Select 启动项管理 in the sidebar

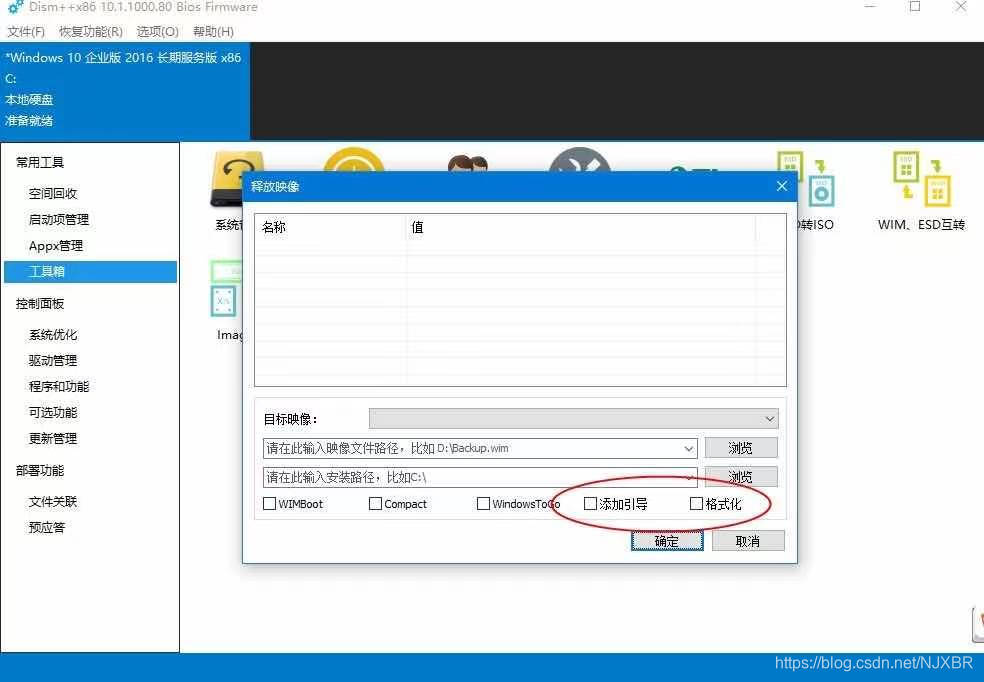59,220
